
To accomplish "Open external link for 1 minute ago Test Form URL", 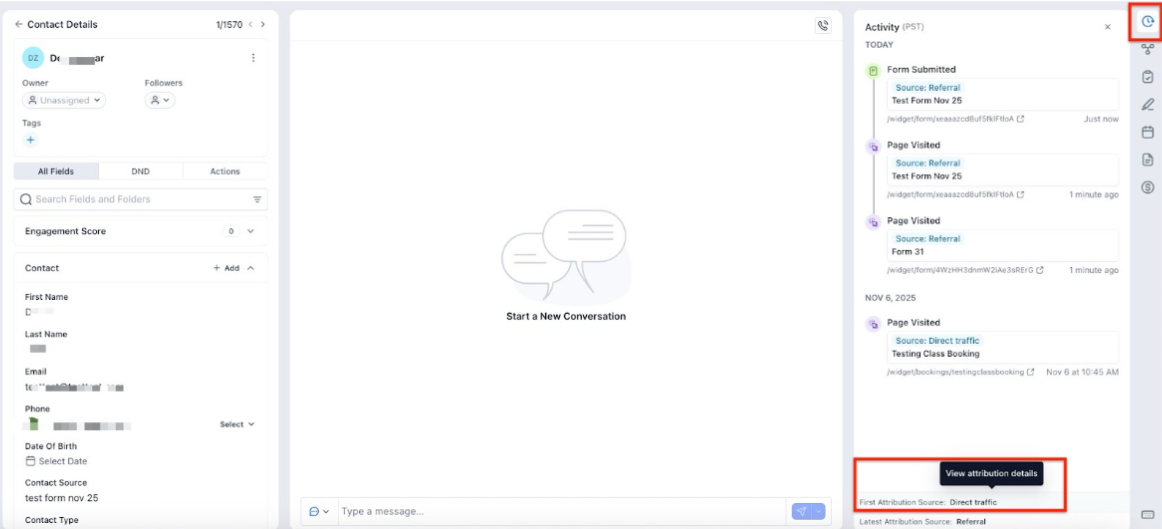I will [1020, 194].
